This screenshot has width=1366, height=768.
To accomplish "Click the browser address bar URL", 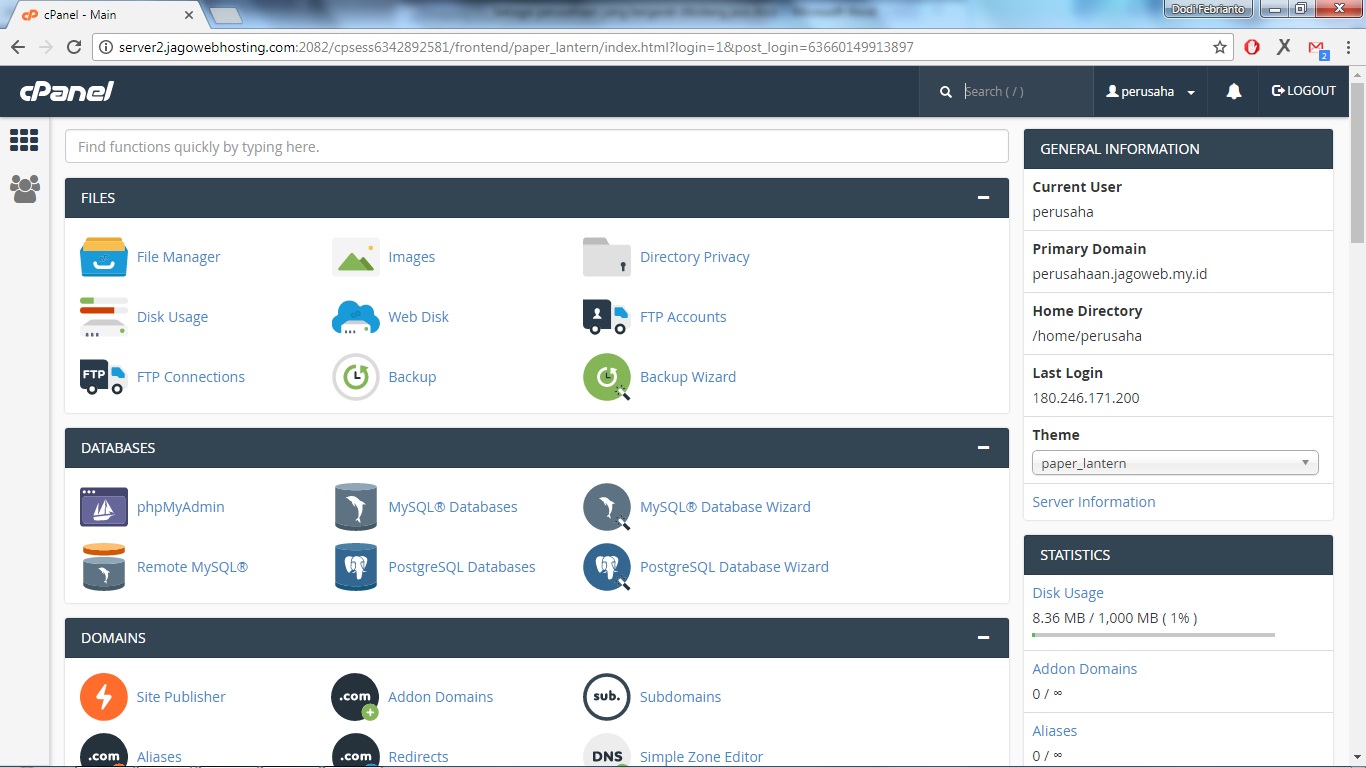I will (x=516, y=47).
